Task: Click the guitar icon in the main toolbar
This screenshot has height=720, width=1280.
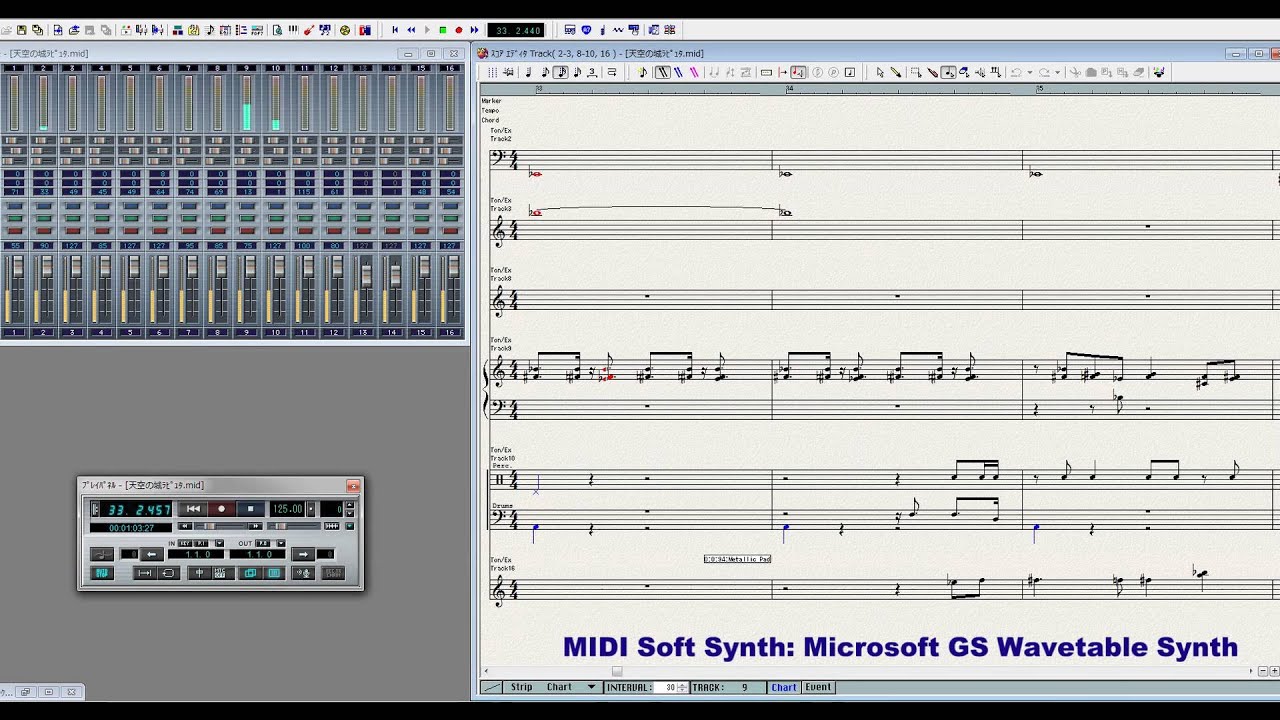Action: pyautogui.click(x=309, y=30)
